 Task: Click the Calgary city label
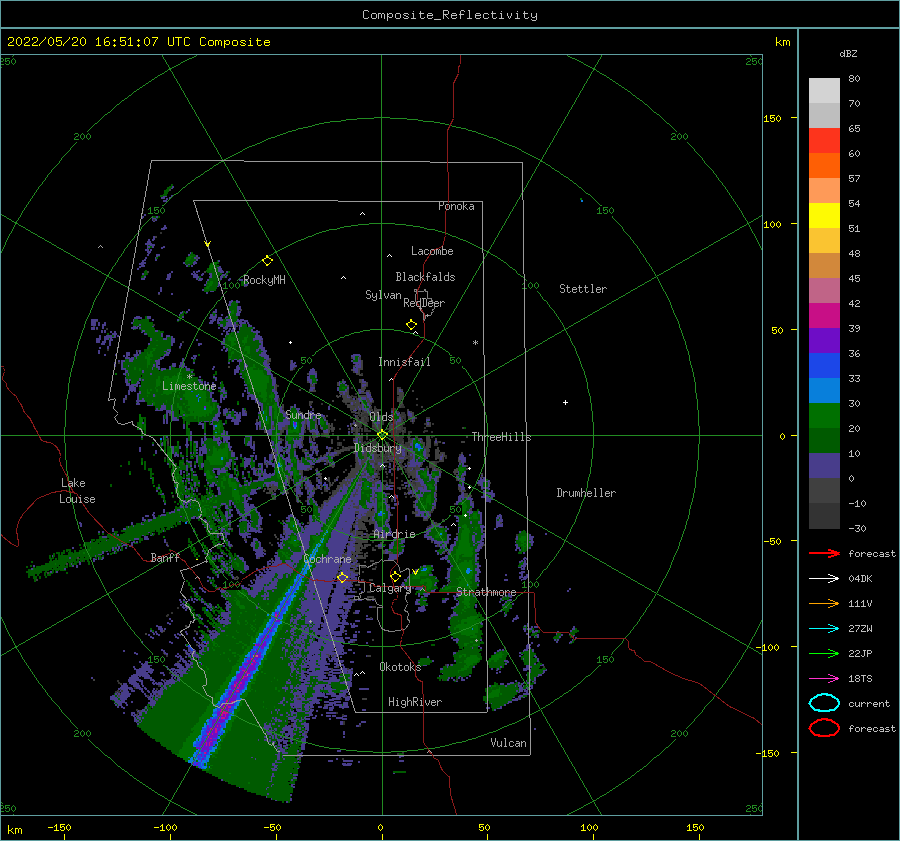click(390, 588)
